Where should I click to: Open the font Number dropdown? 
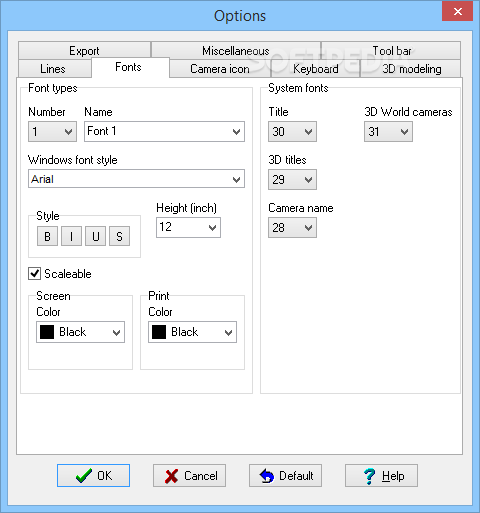[52, 132]
